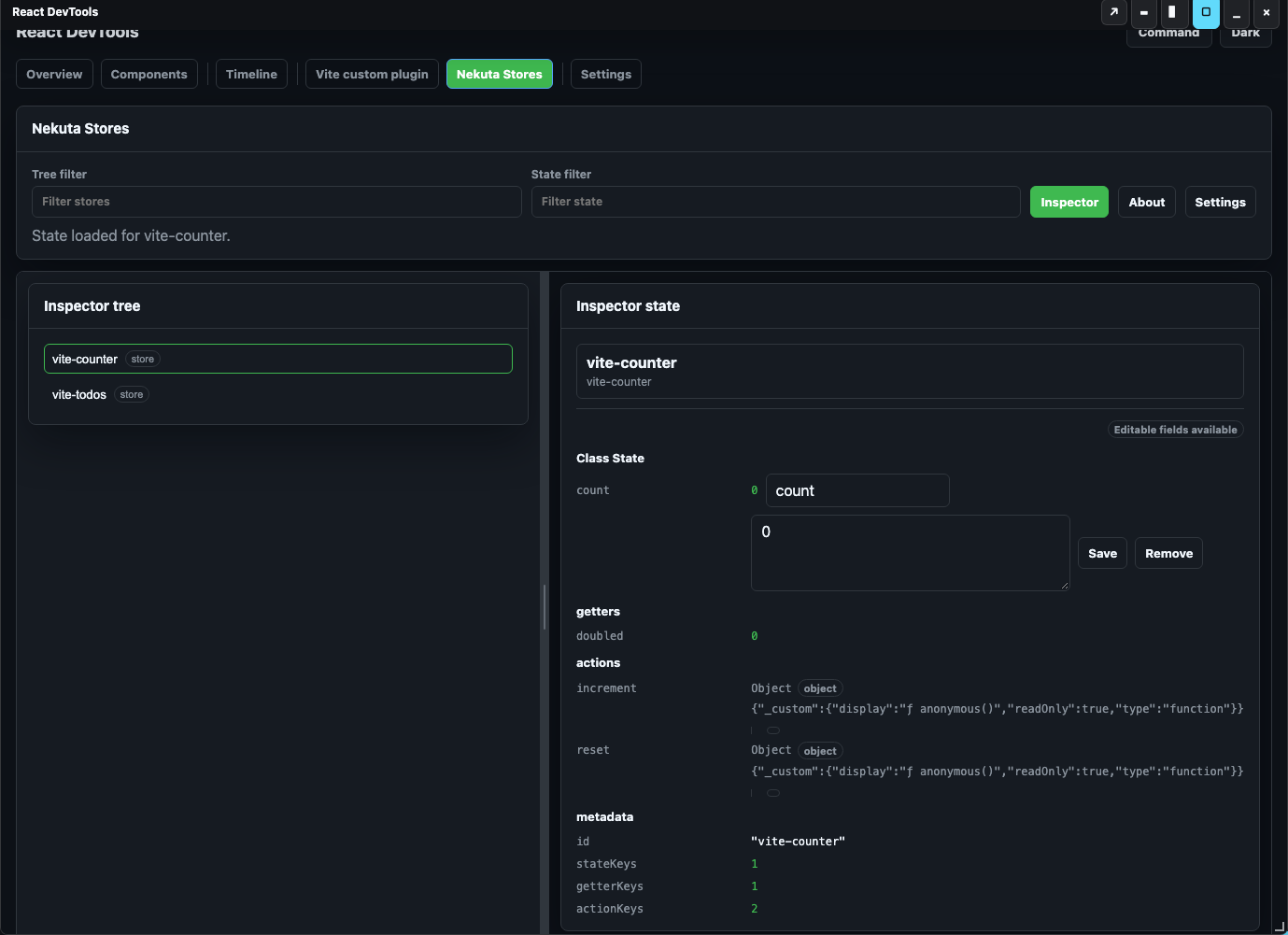Viewport: 1288px width, 935px height.
Task: Click the Command button at top right
Action: click(x=1168, y=35)
